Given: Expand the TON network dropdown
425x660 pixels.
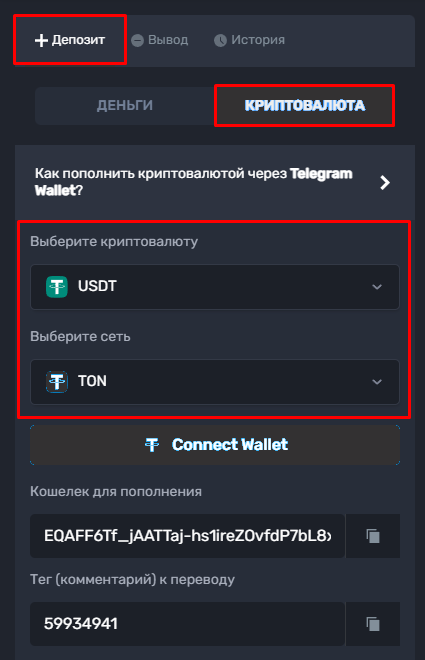Looking at the screenshot, I should 215,382.
